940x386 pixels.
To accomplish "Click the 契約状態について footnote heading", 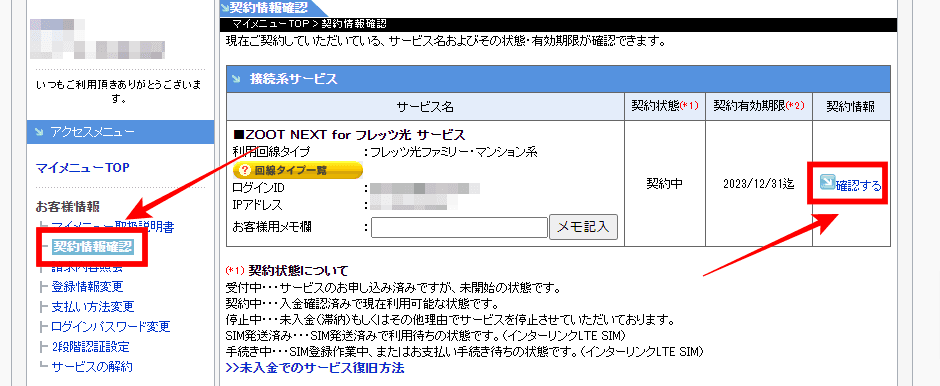I will (x=298, y=271).
